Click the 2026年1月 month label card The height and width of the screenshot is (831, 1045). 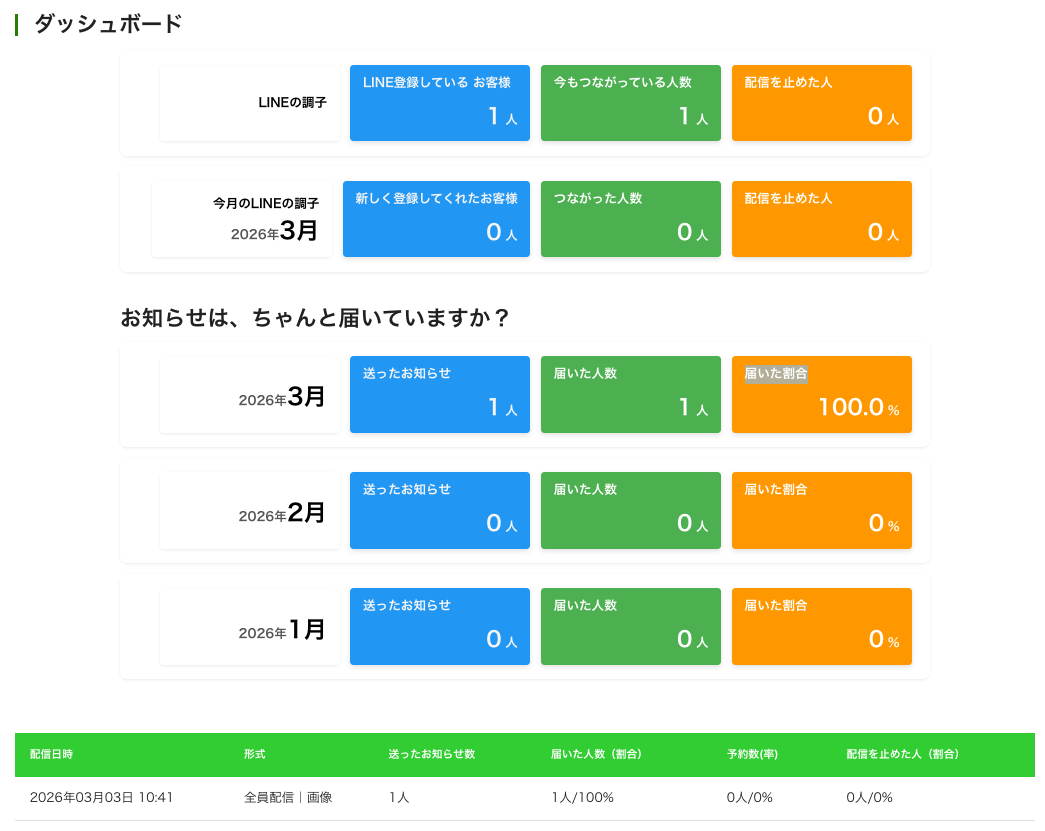250,627
